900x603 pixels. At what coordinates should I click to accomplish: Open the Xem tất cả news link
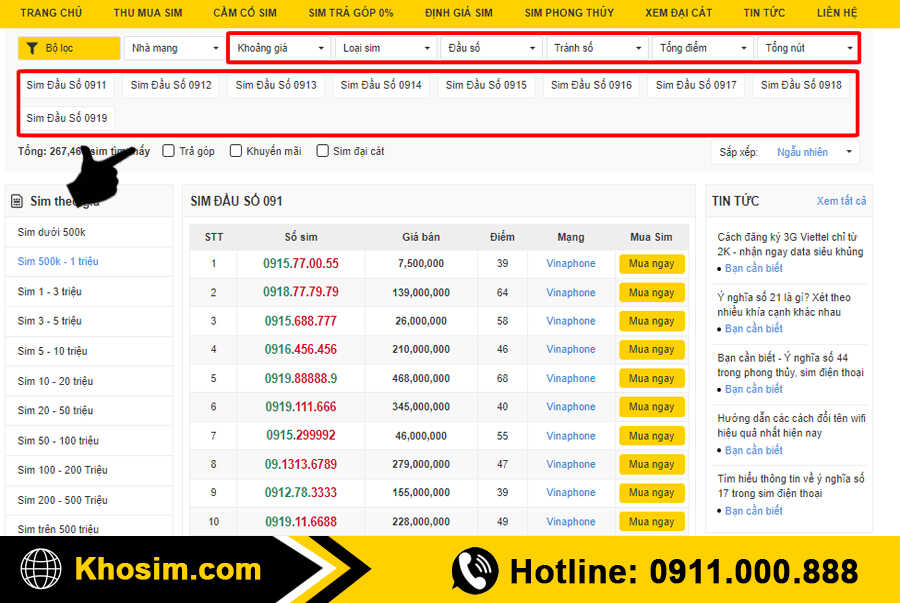click(841, 201)
